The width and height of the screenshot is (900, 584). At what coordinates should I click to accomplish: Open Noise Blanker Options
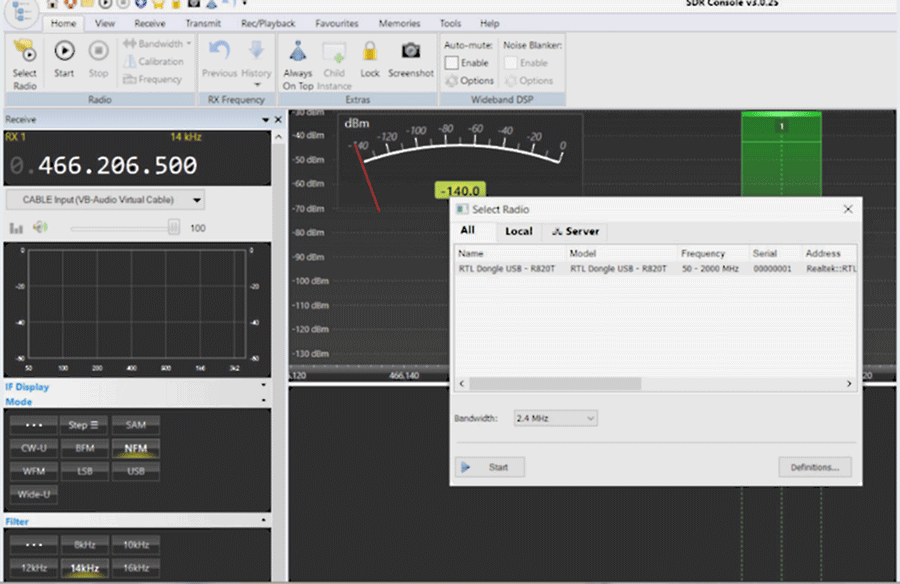(529, 80)
